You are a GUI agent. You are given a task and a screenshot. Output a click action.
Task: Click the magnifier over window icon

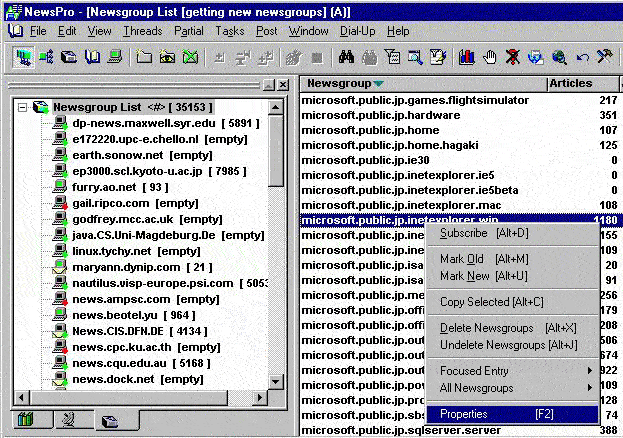click(415, 58)
